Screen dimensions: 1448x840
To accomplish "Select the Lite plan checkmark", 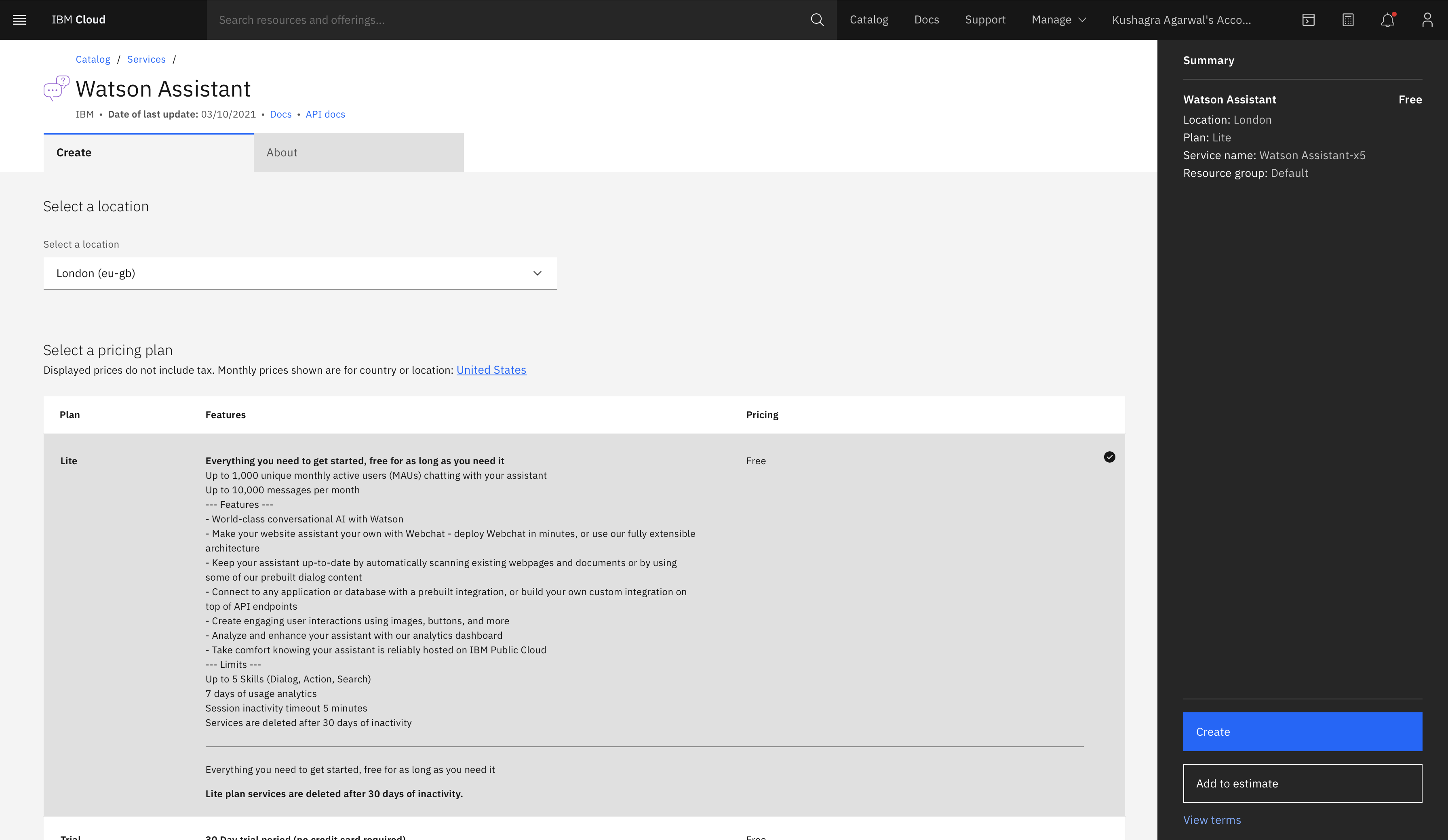I will [1109, 457].
